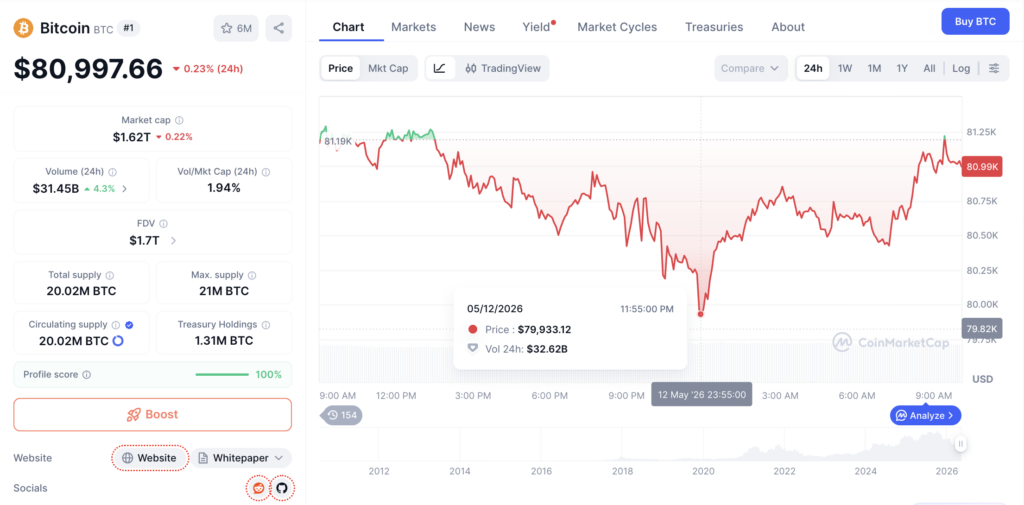The height and width of the screenshot is (505, 1024).
Task: Click the verified checkmark badge
Action: pyautogui.click(x=129, y=325)
